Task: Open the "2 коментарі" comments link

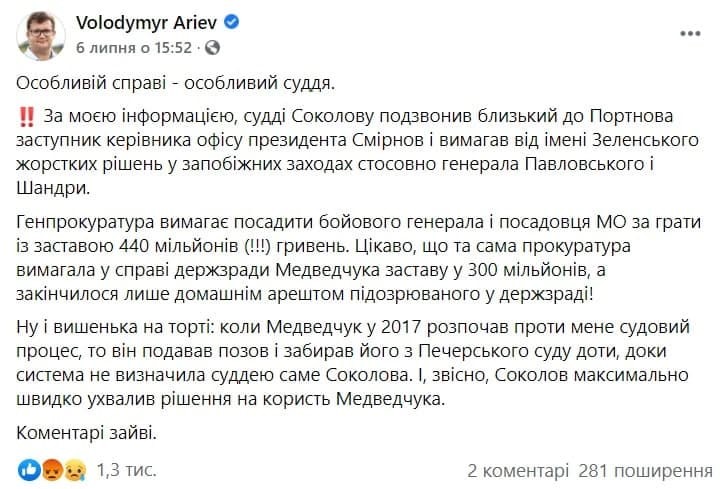Action: pyautogui.click(x=518, y=470)
